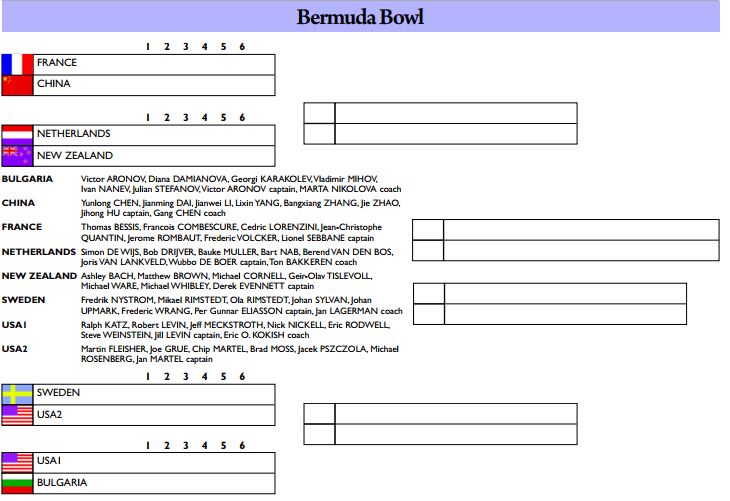
Task: Click roster line starting Ralph KATZ
Action: [236, 325]
